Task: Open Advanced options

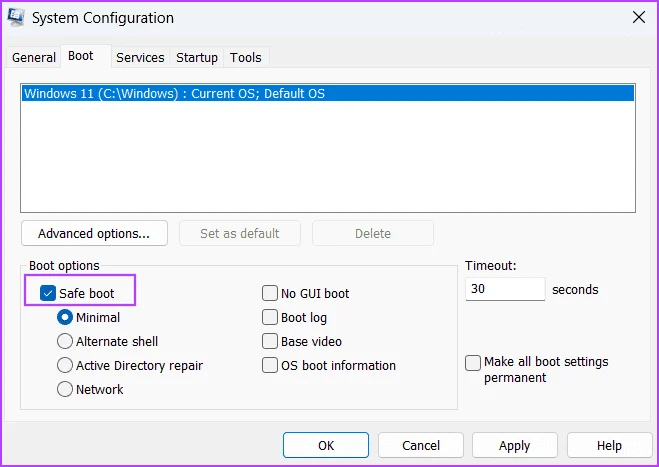Action: tap(94, 233)
